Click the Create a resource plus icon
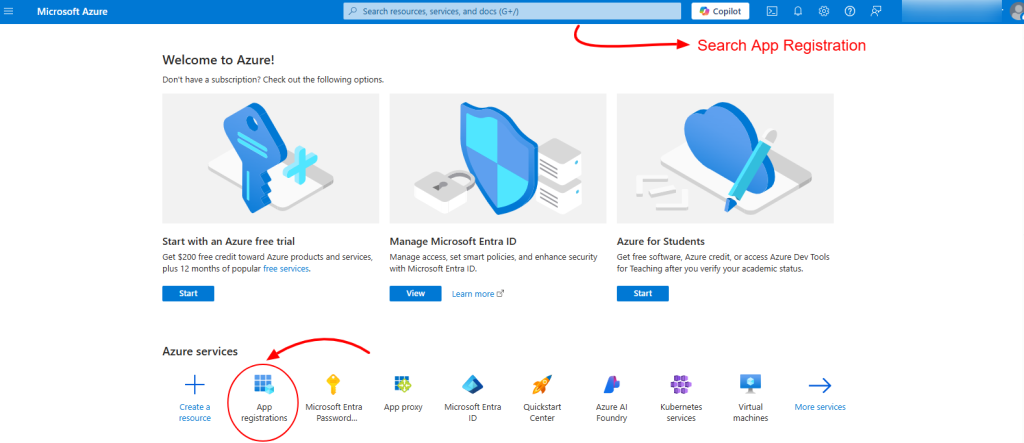 (195, 385)
